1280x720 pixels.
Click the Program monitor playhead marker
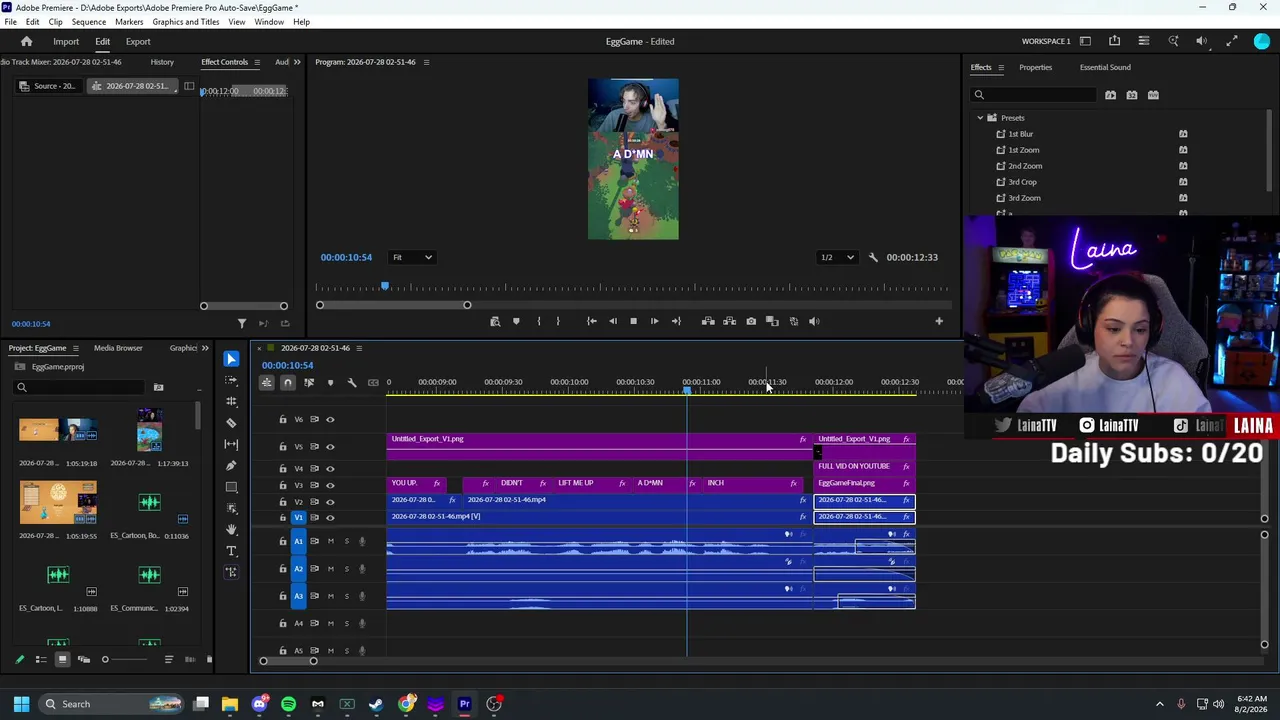385,287
